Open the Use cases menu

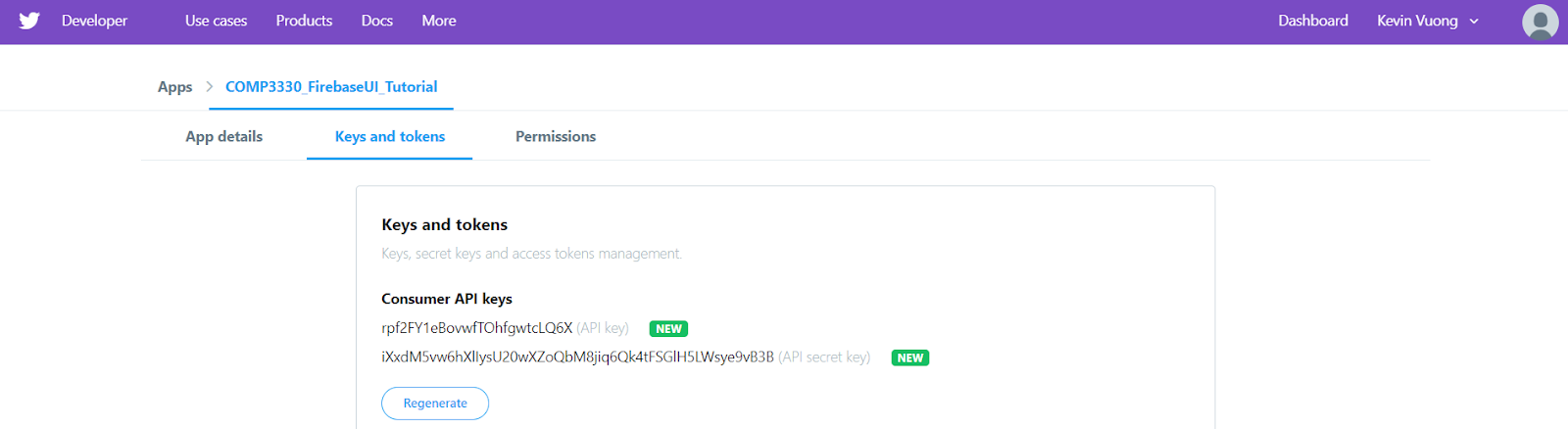(216, 21)
